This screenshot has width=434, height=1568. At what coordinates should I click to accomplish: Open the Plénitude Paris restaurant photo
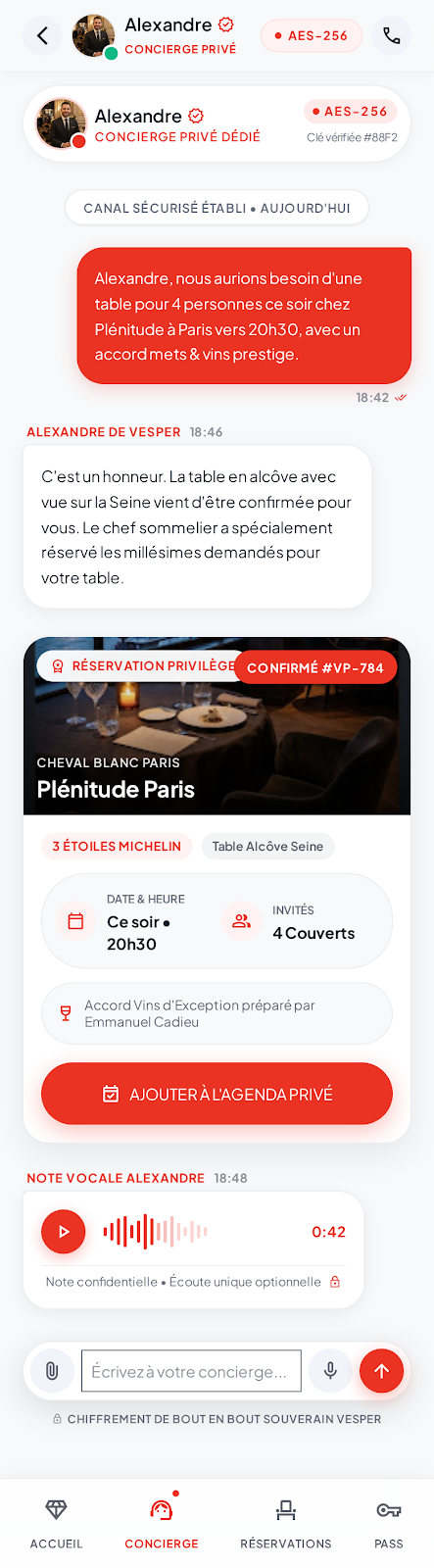tap(217, 726)
